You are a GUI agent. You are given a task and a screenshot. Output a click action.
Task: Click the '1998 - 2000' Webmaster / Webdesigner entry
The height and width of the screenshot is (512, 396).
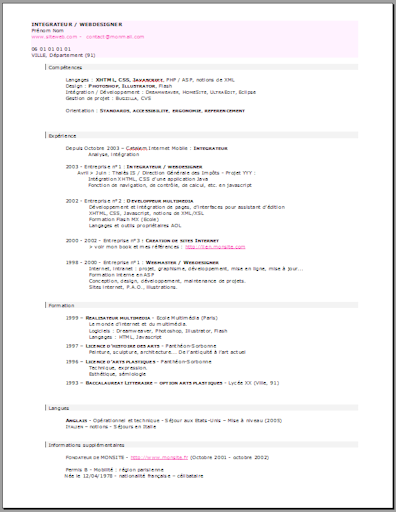click(x=142, y=262)
